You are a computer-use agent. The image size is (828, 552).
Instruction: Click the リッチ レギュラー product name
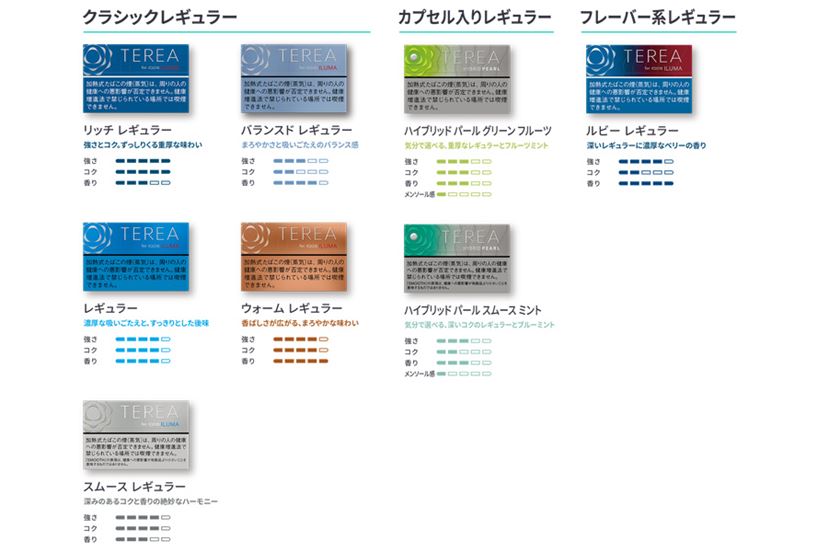coord(127,130)
